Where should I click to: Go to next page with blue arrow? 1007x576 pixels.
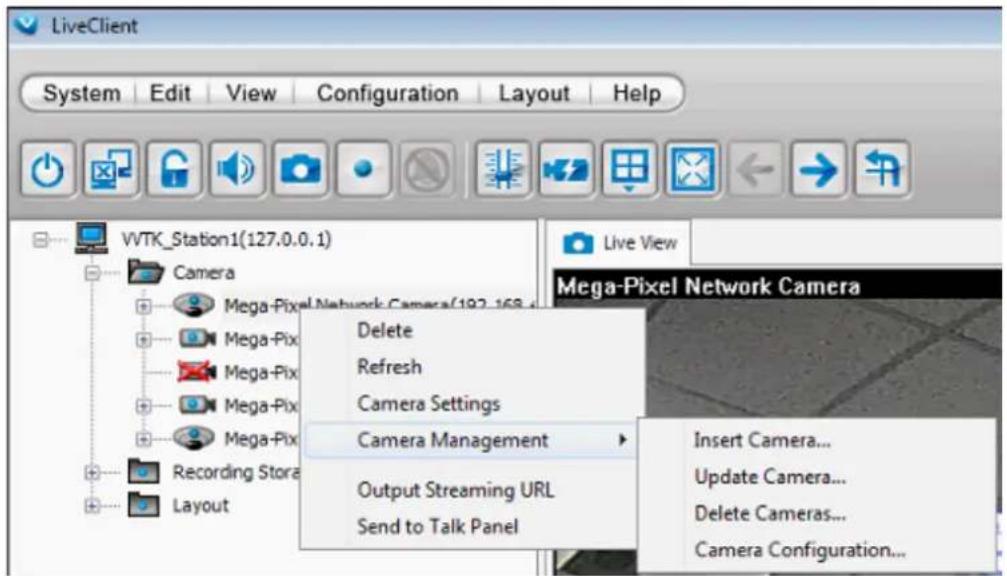[818, 170]
